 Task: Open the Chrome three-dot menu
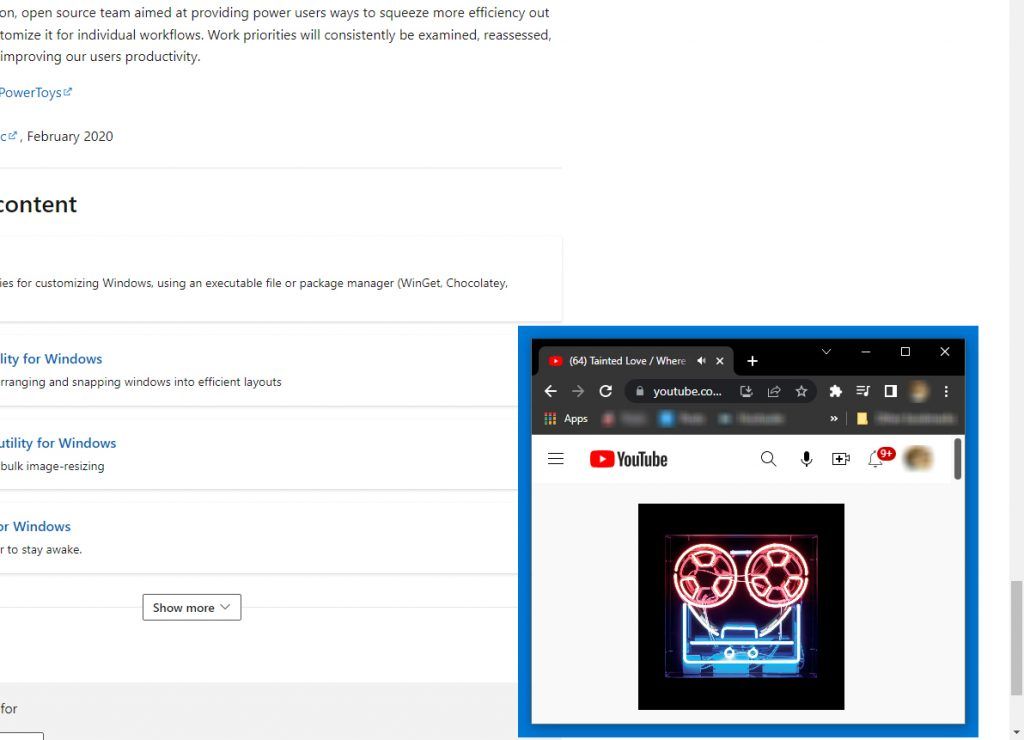tap(945, 391)
